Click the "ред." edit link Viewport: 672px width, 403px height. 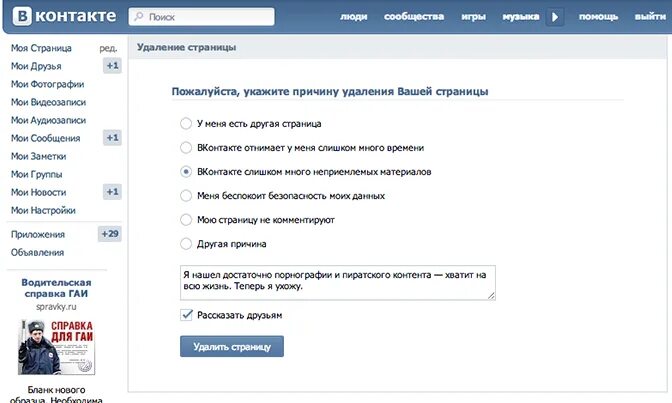click(x=108, y=48)
